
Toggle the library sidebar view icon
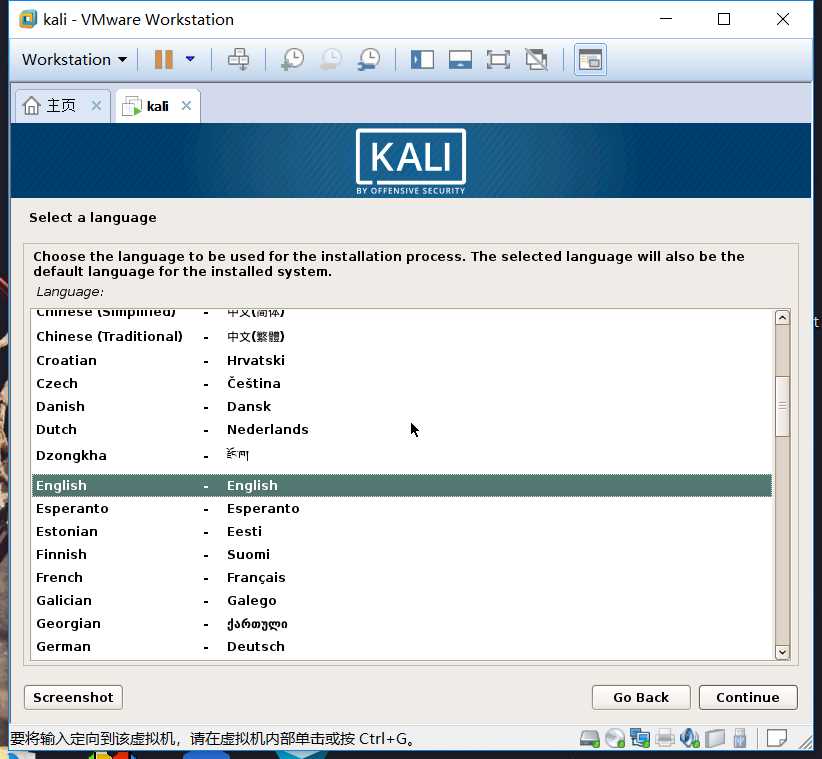422,59
